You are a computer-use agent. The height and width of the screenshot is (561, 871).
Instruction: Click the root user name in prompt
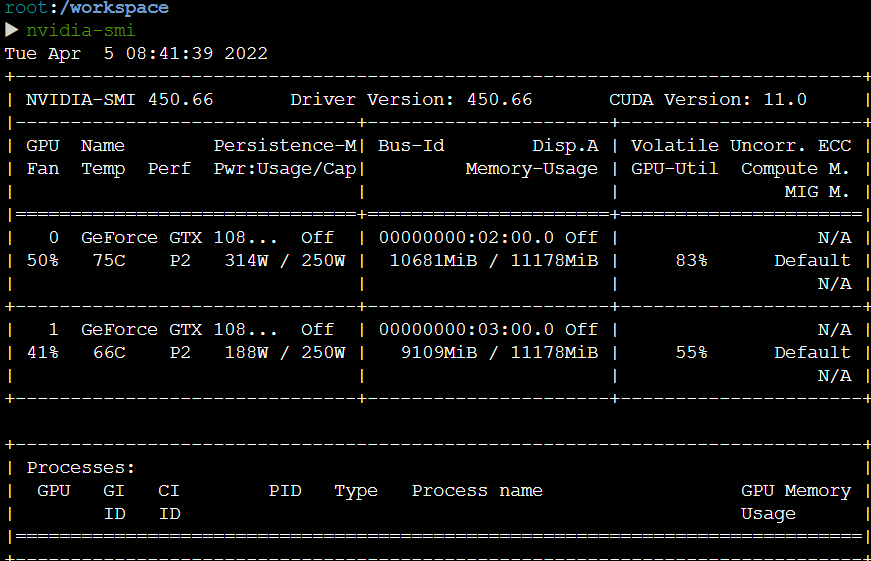tap(26, 8)
